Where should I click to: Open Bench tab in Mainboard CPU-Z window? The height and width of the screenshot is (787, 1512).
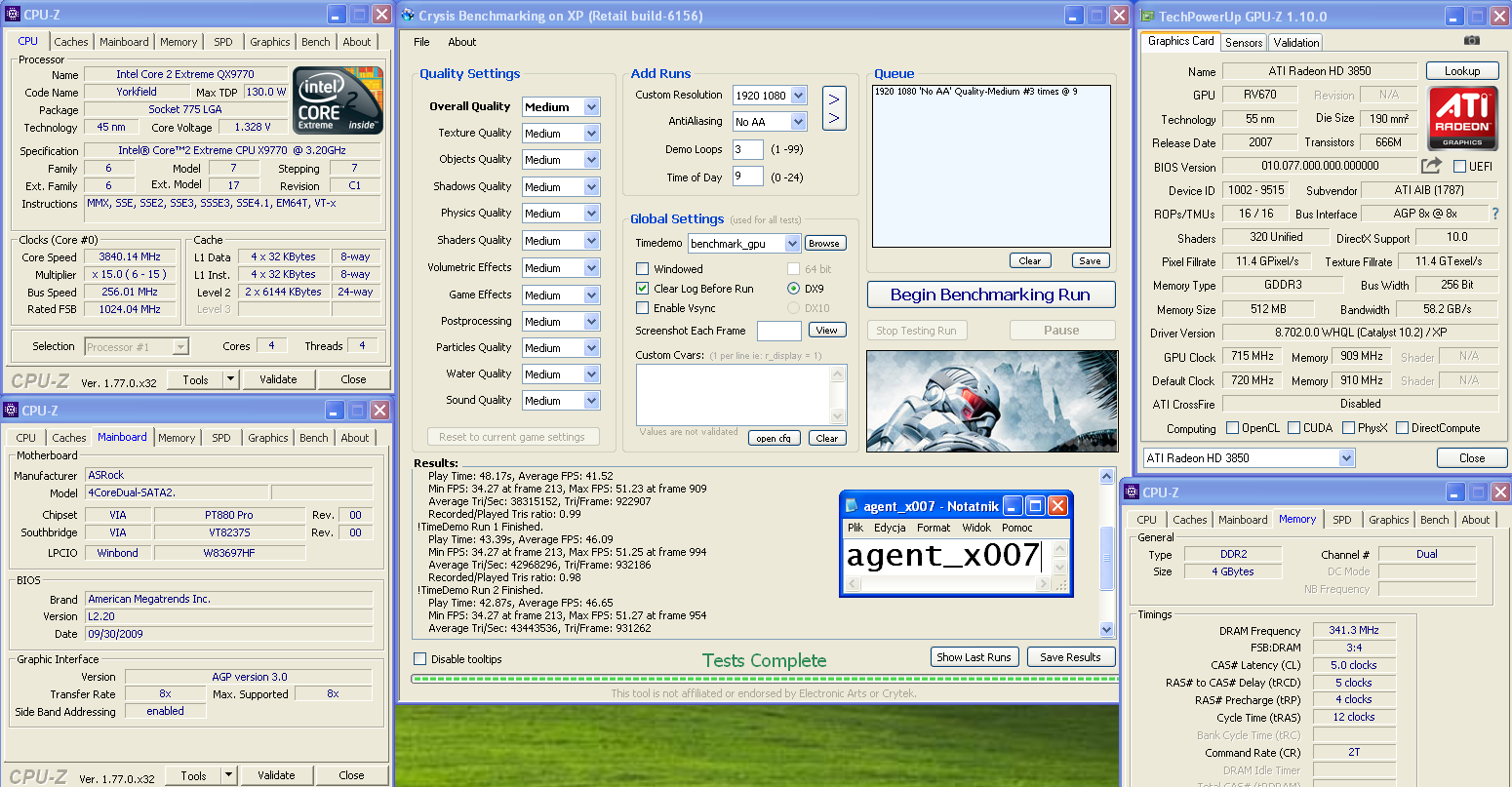click(x=314, y=438)
